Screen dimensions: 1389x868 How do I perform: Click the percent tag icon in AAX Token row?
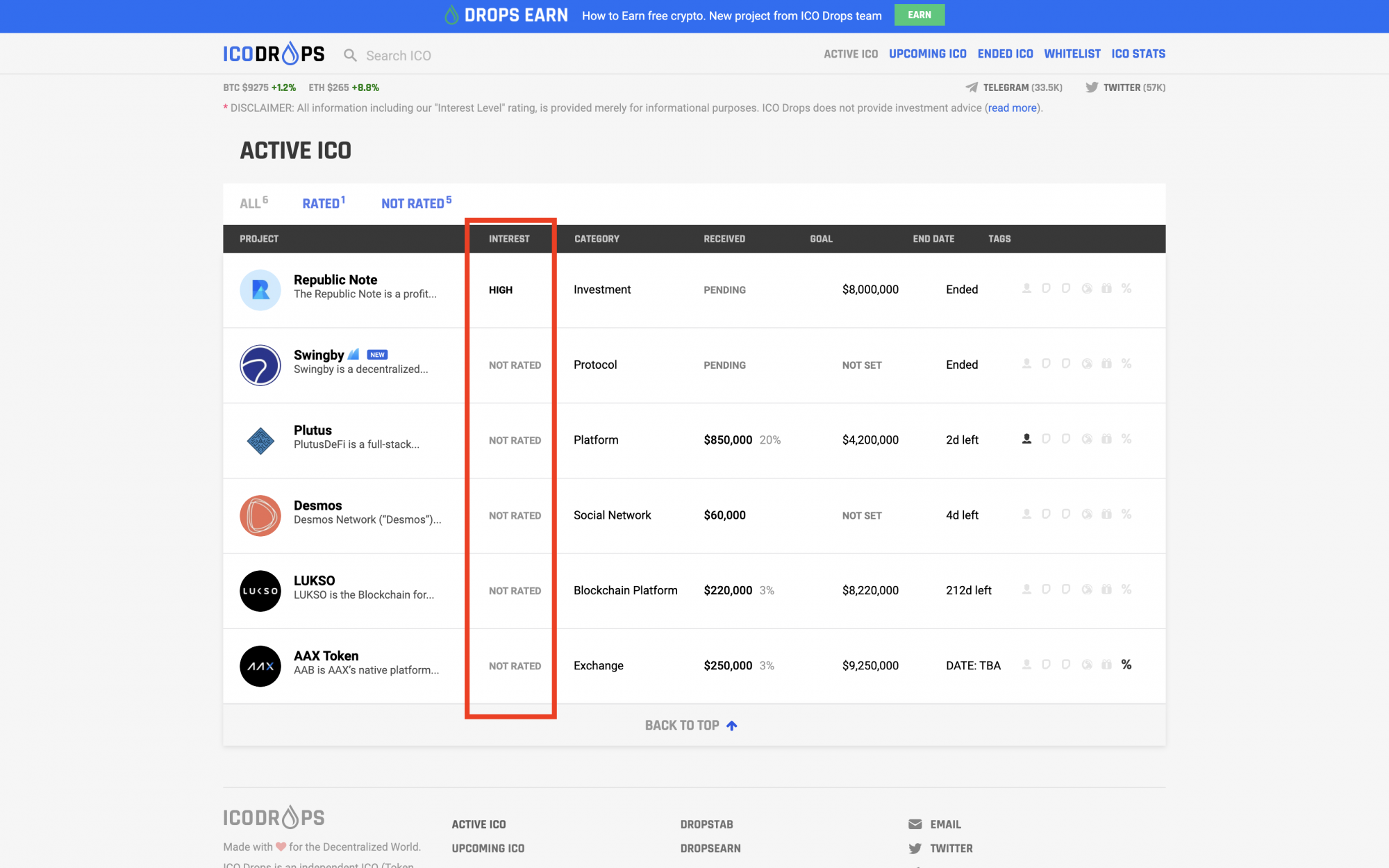(1126, 665)
